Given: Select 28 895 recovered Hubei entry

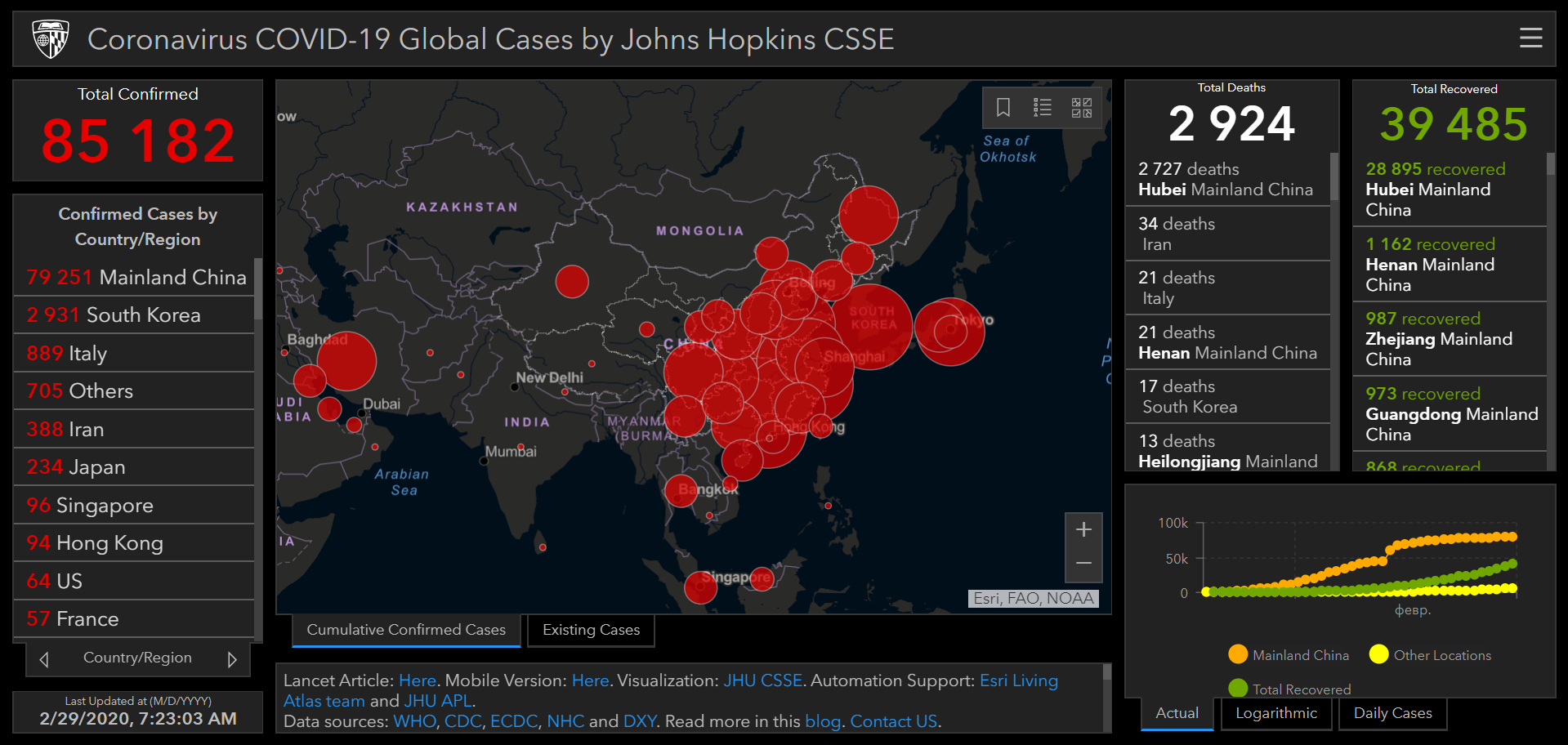Looking at the screenshot, I should pyautogui.click(x=1450, y=189).
